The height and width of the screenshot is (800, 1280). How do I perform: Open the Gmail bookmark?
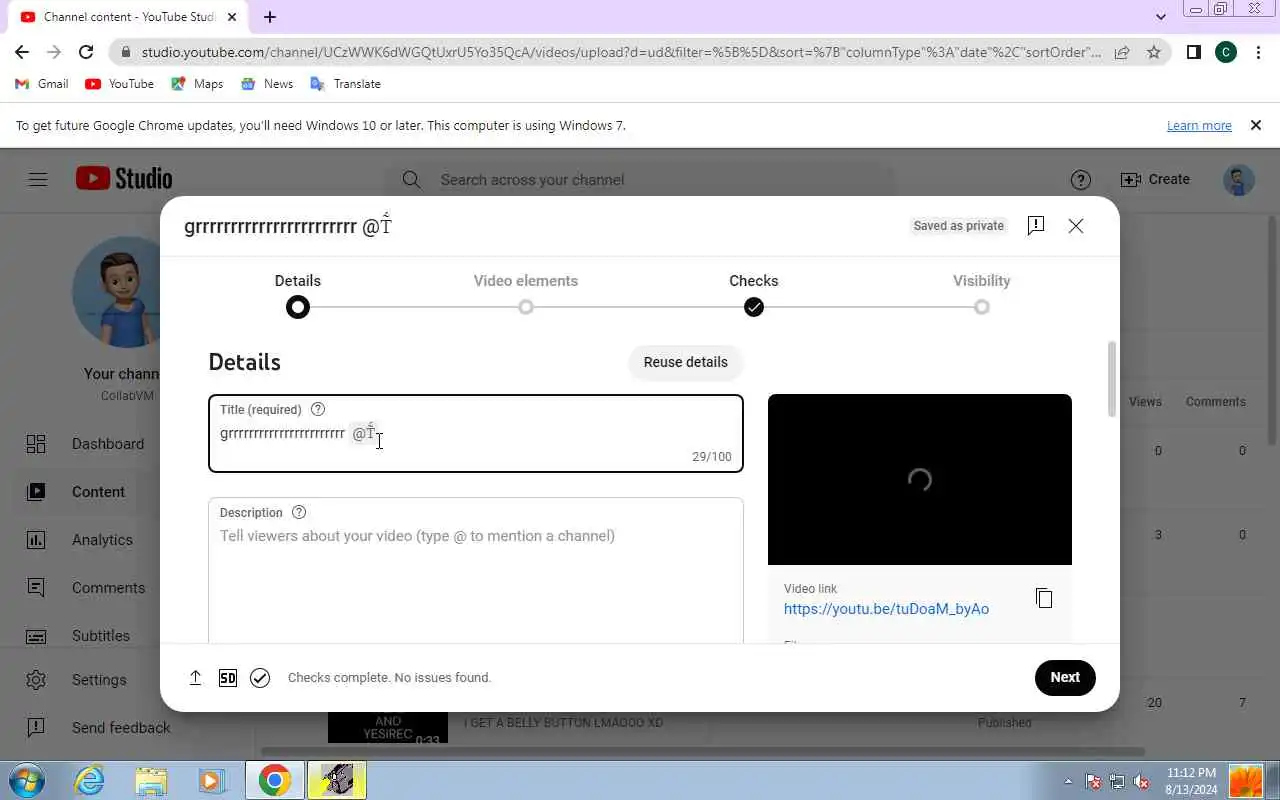click(x=42, y=84)
